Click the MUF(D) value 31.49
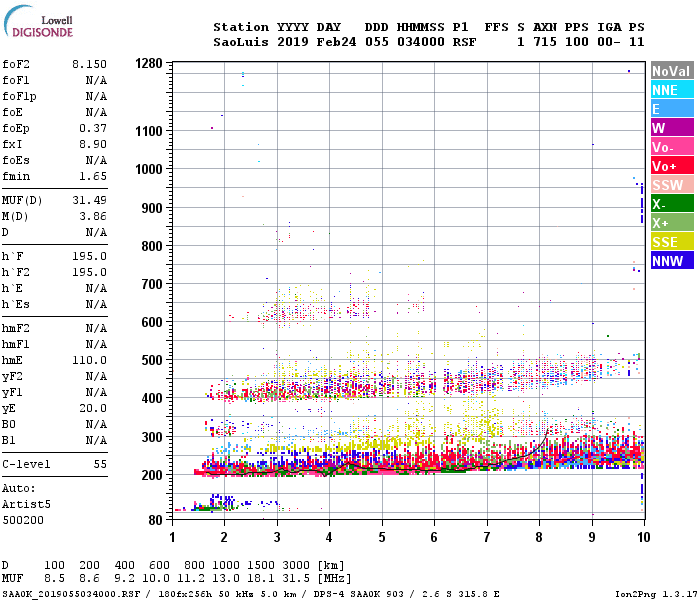The width and height of the screenshot is (700, 600). pyautogui.click(x=89, y=200)
